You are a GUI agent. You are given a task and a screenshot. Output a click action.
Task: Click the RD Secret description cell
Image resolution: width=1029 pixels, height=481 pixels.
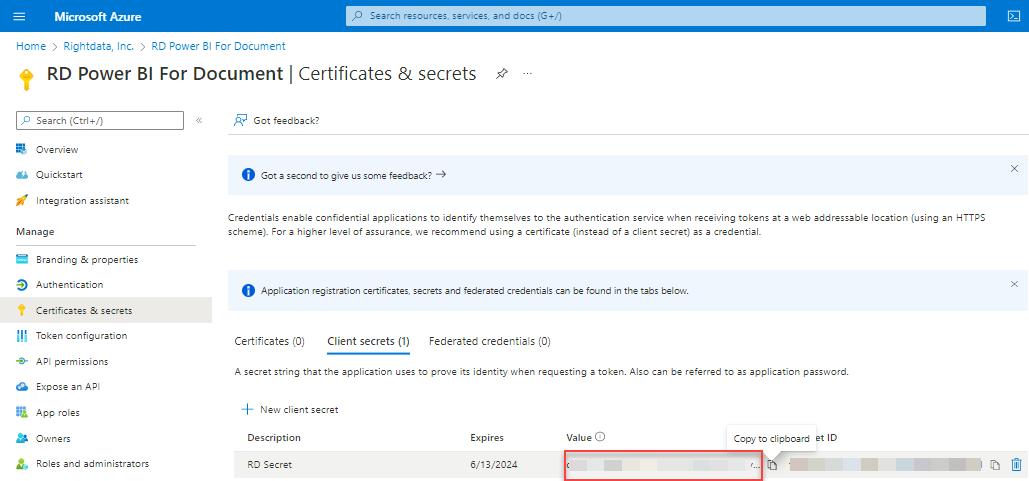(270, 465)
